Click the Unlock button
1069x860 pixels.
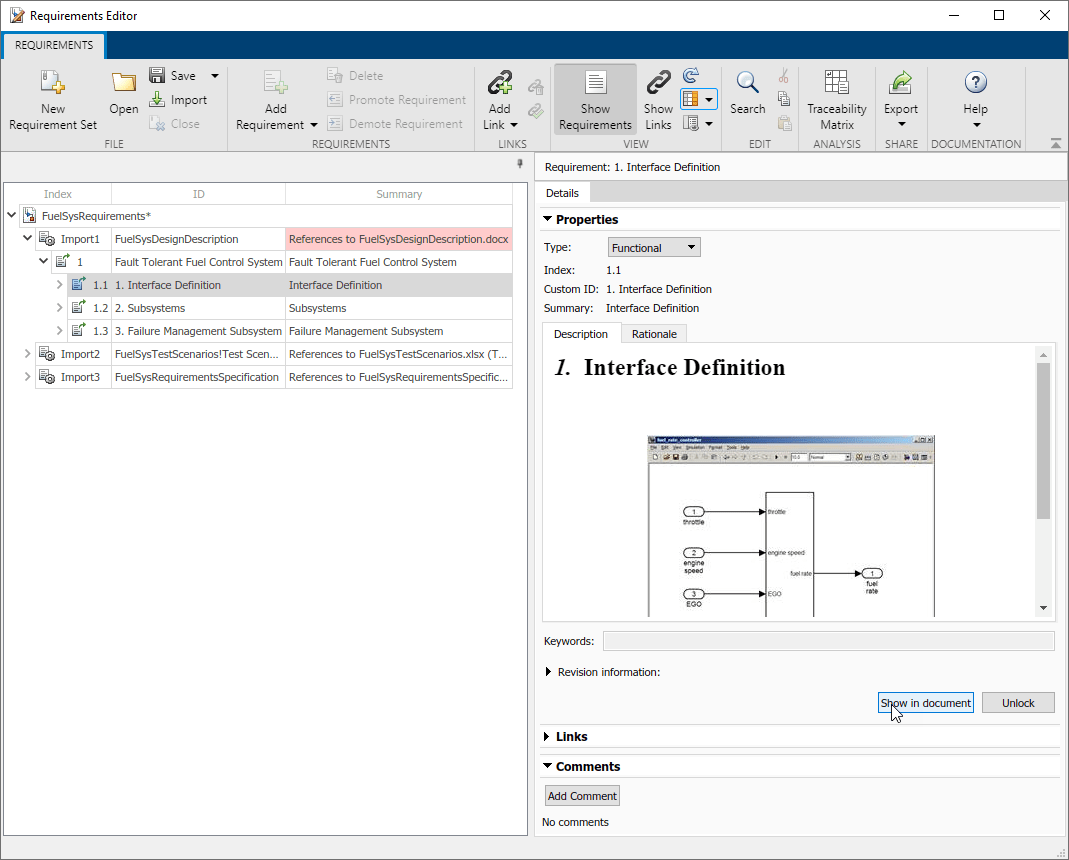tap(1018, 703)
